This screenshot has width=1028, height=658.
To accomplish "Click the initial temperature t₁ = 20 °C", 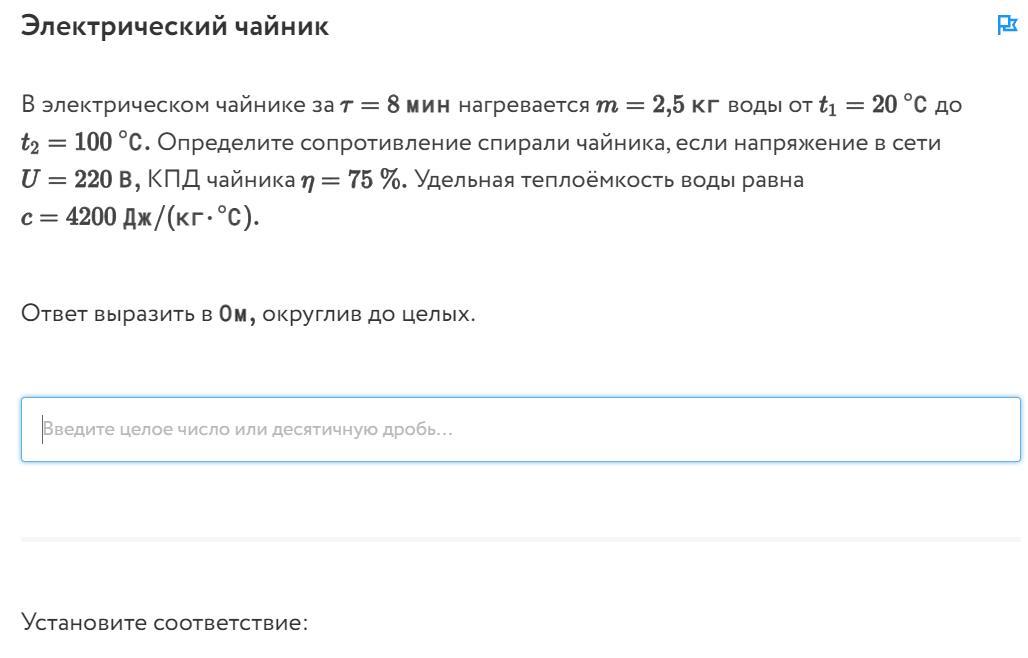I will pos(873,105).
